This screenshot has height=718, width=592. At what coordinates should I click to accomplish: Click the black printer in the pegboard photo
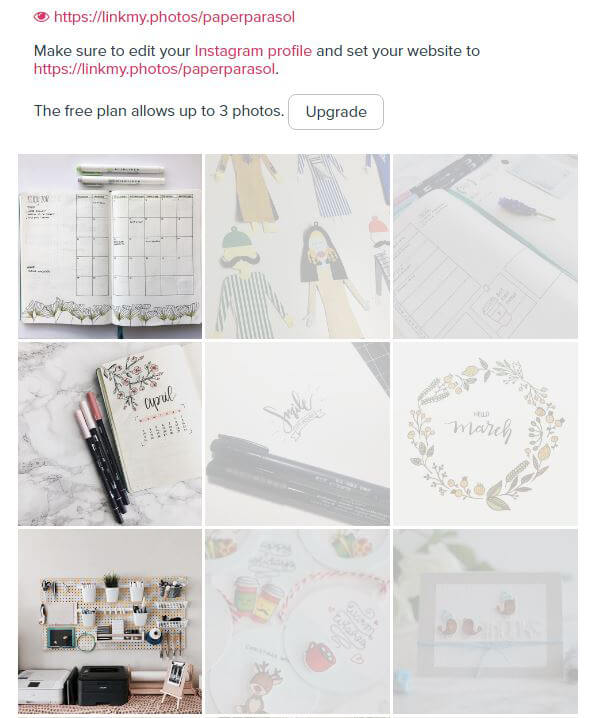[x=103, y=685]
